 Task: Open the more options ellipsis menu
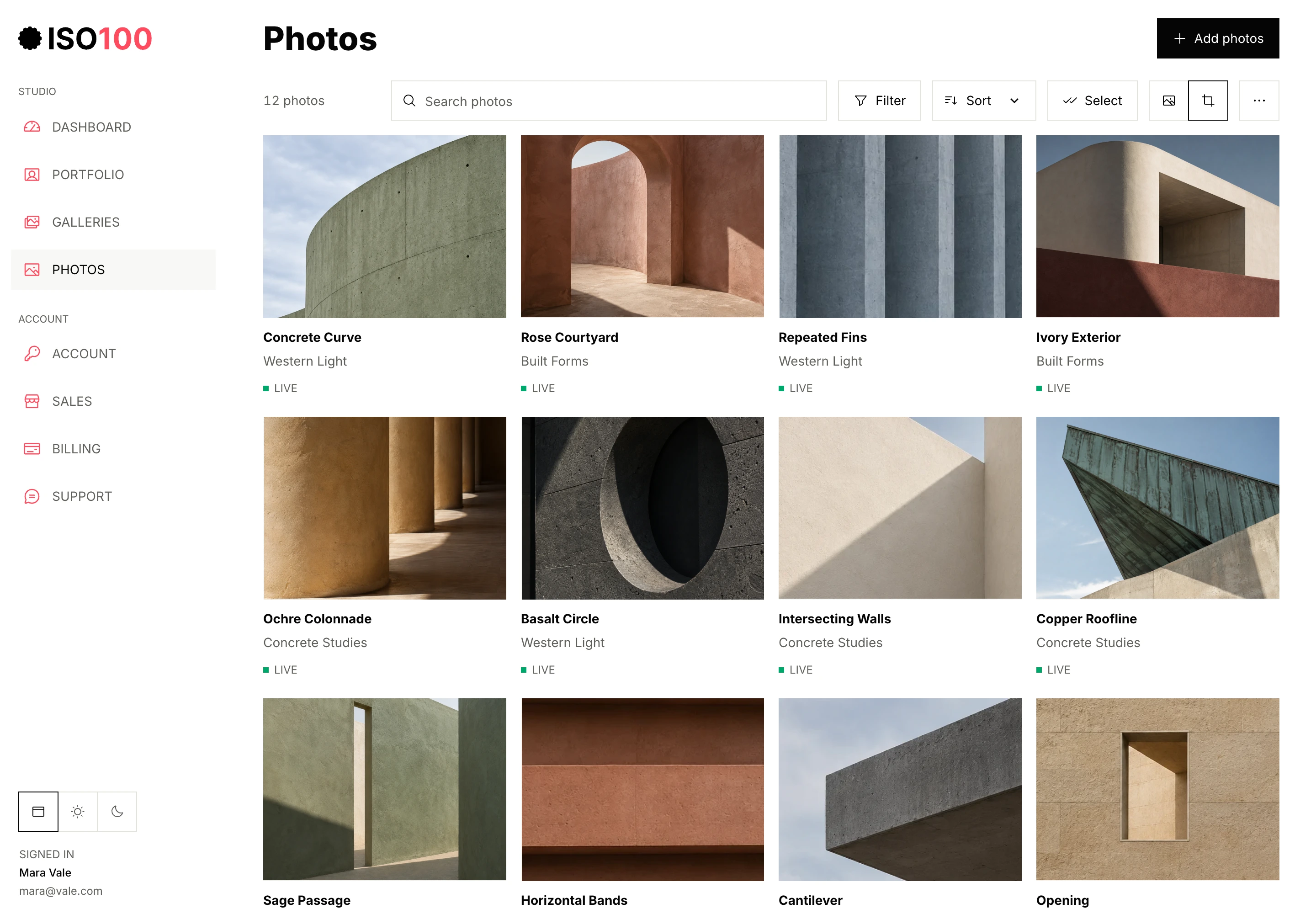1259,101
